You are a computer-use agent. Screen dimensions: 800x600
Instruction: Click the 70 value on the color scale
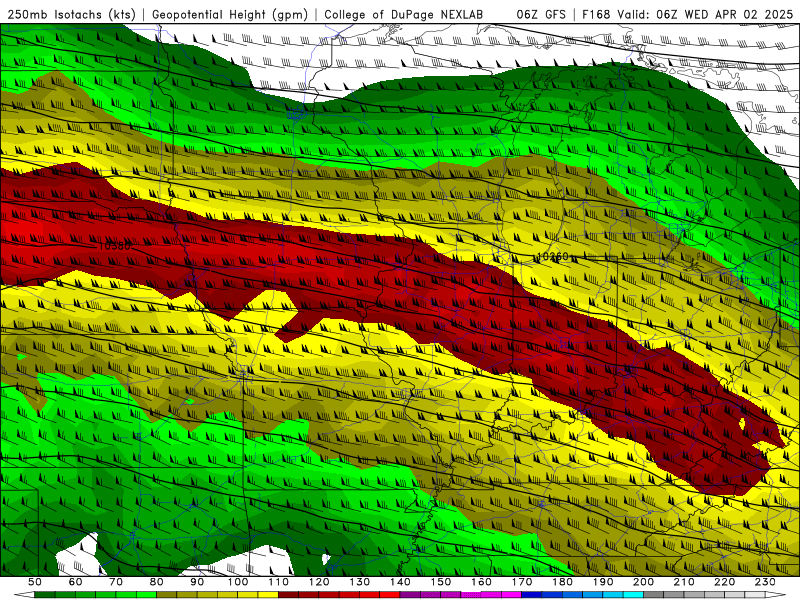click(116, 582)
